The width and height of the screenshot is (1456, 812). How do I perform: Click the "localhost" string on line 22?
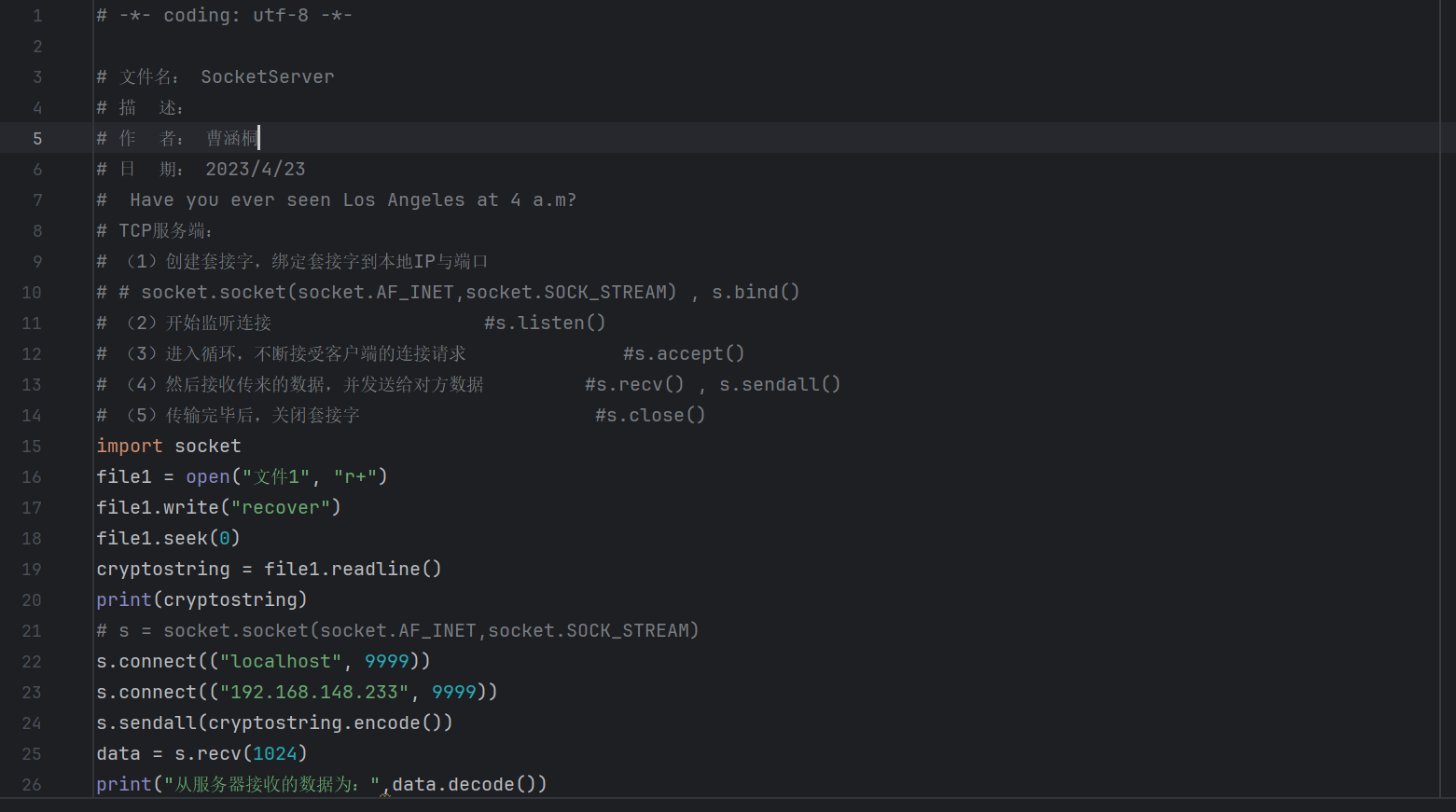point(280,661)
